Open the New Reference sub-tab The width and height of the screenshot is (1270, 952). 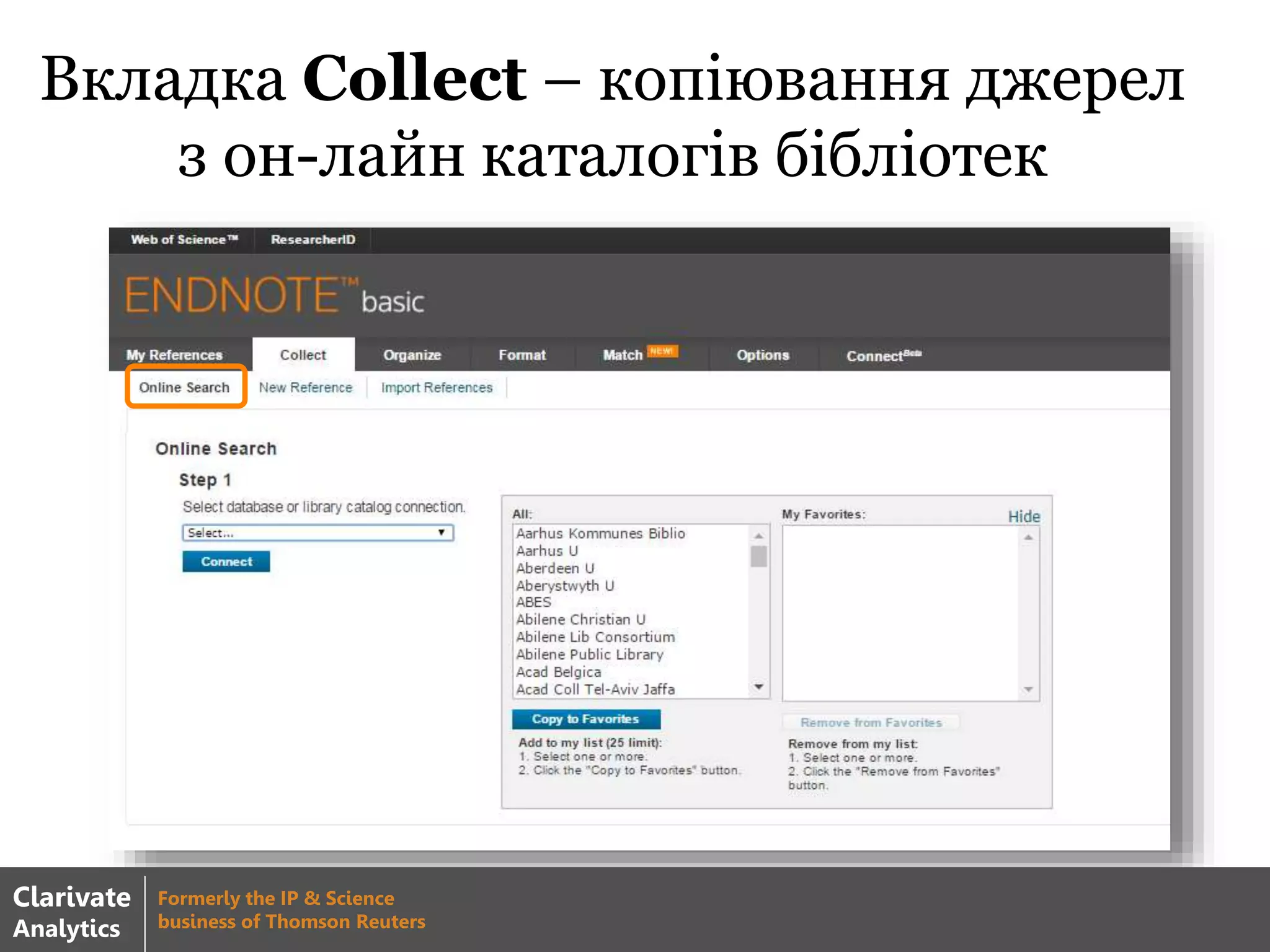pos(306,387)
